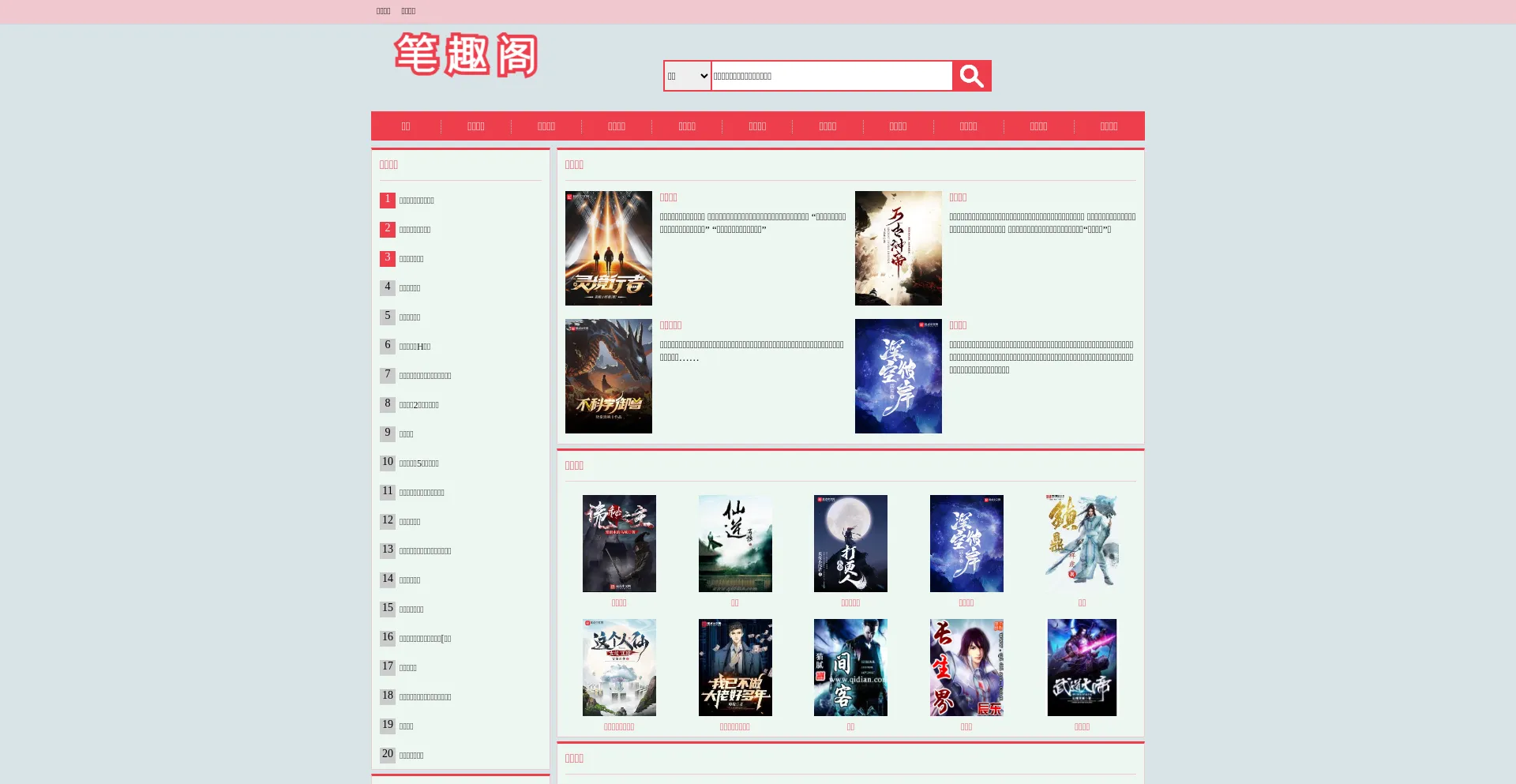Open the sidebar ranking entry numbered 10
Screen dimensions: 1516x784
coord(419,463)
